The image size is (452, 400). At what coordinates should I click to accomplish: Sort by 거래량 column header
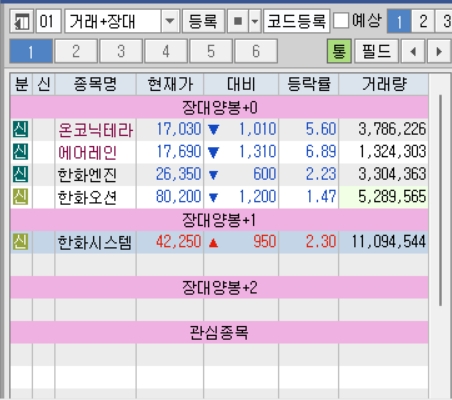point(384,84)
